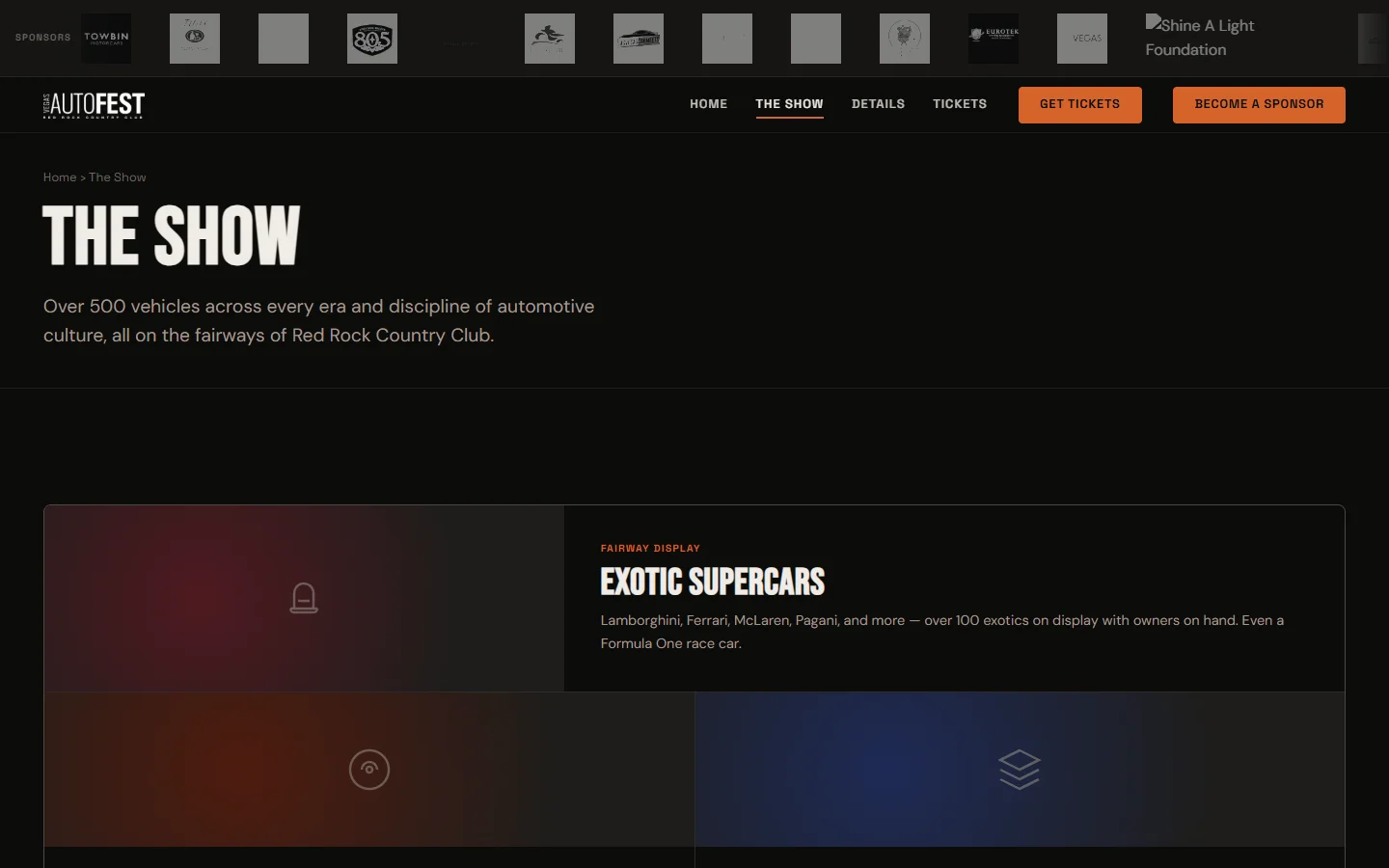1389x868 pixels.
Task: Go to the Home nav item
Action: (x=708, y=104)
